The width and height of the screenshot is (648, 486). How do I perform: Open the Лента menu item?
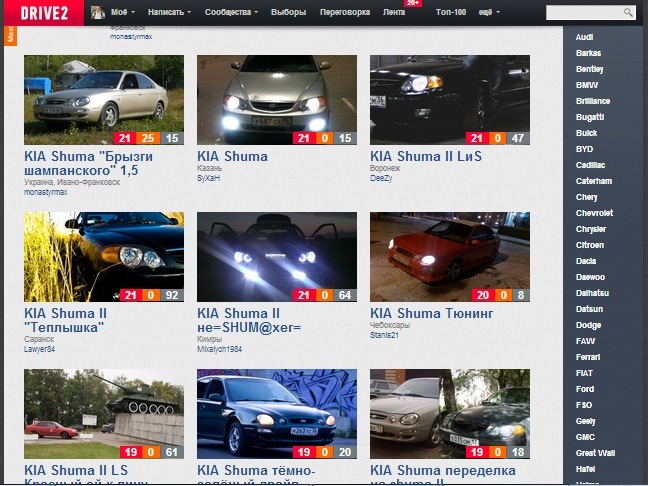pyautogui.click(x=394, y=12)
